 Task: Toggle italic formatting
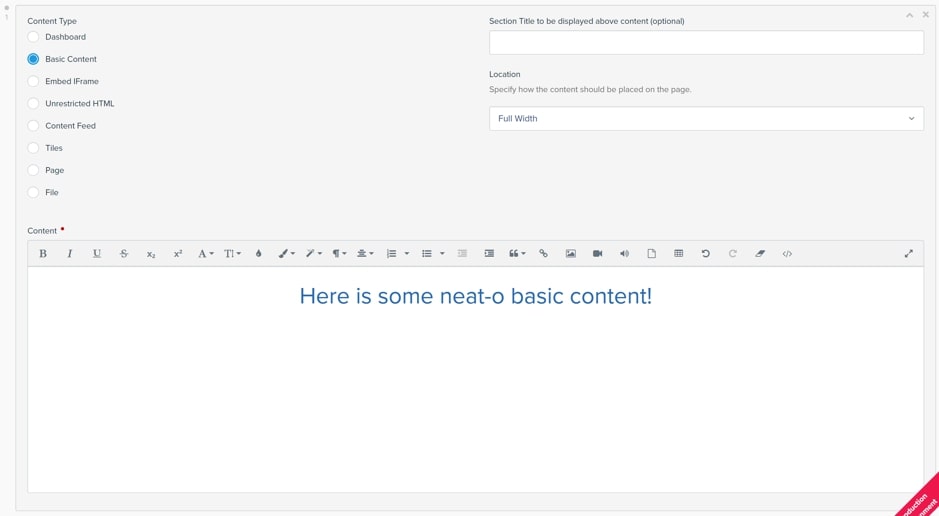pos(69,254)
